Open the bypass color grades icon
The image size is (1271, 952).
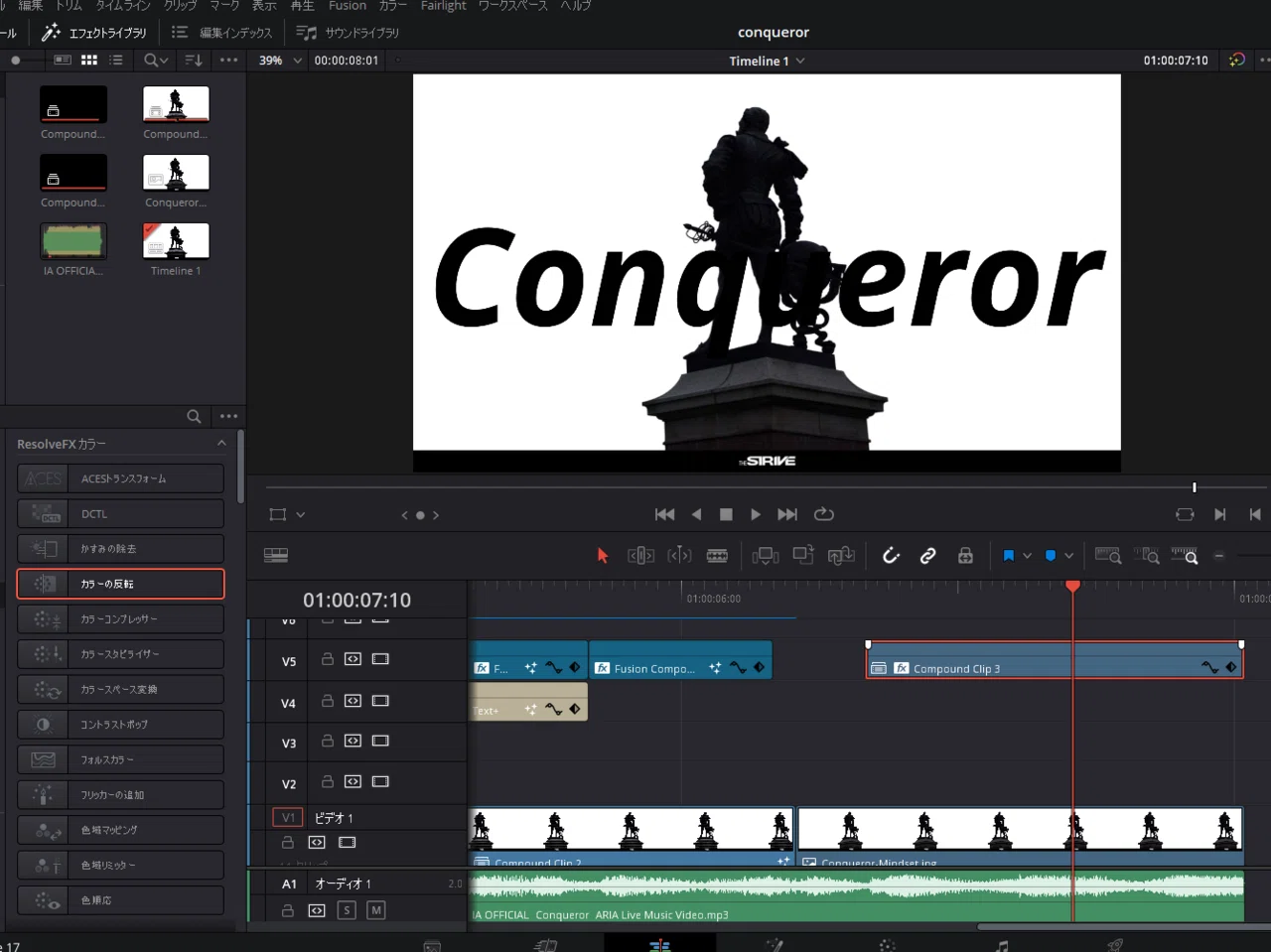(x=1236, y=60)
